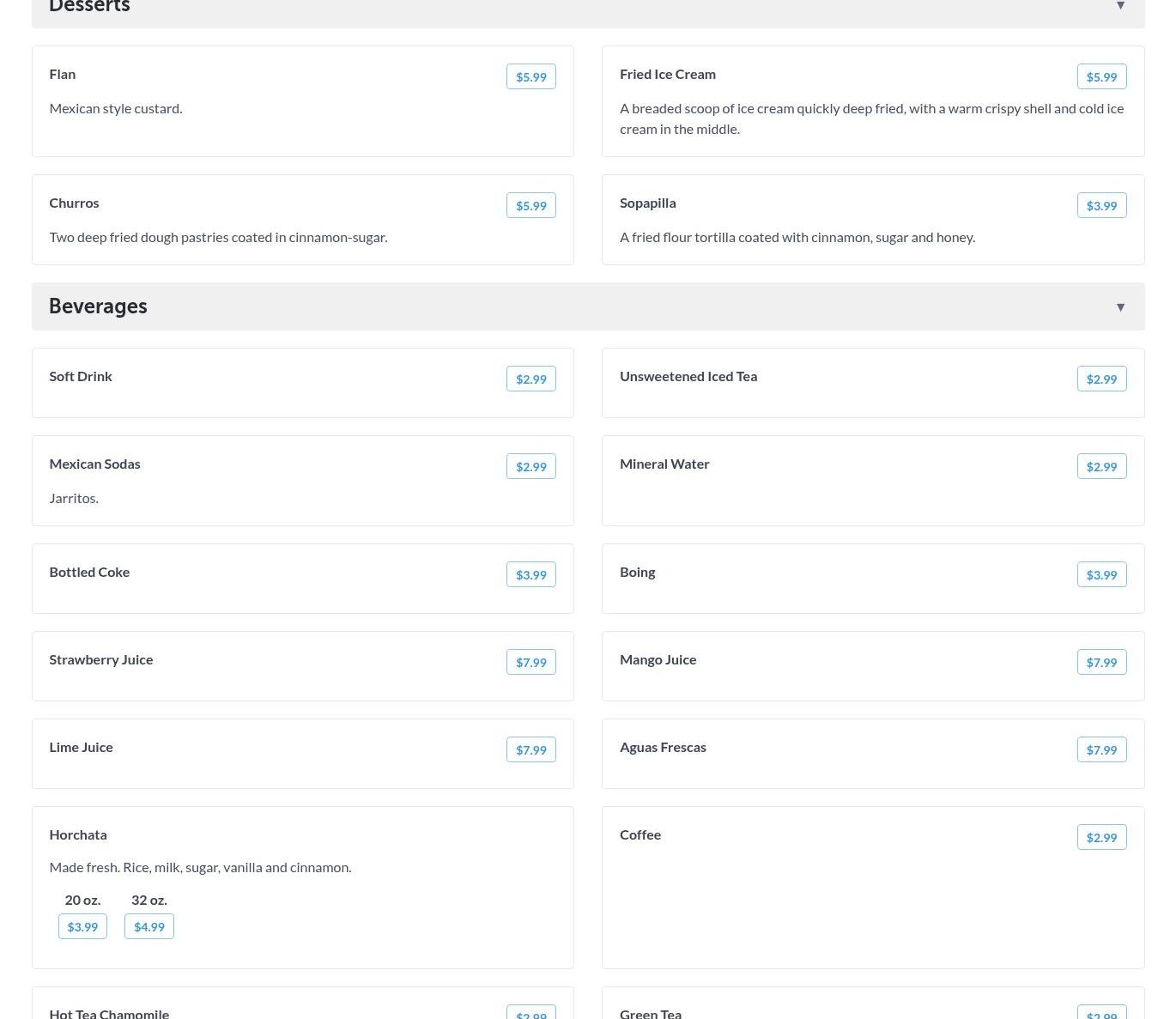1176x1019 pixels.
Task: Select Horchata 20 oz. $3.99 option
Action: 82,926
